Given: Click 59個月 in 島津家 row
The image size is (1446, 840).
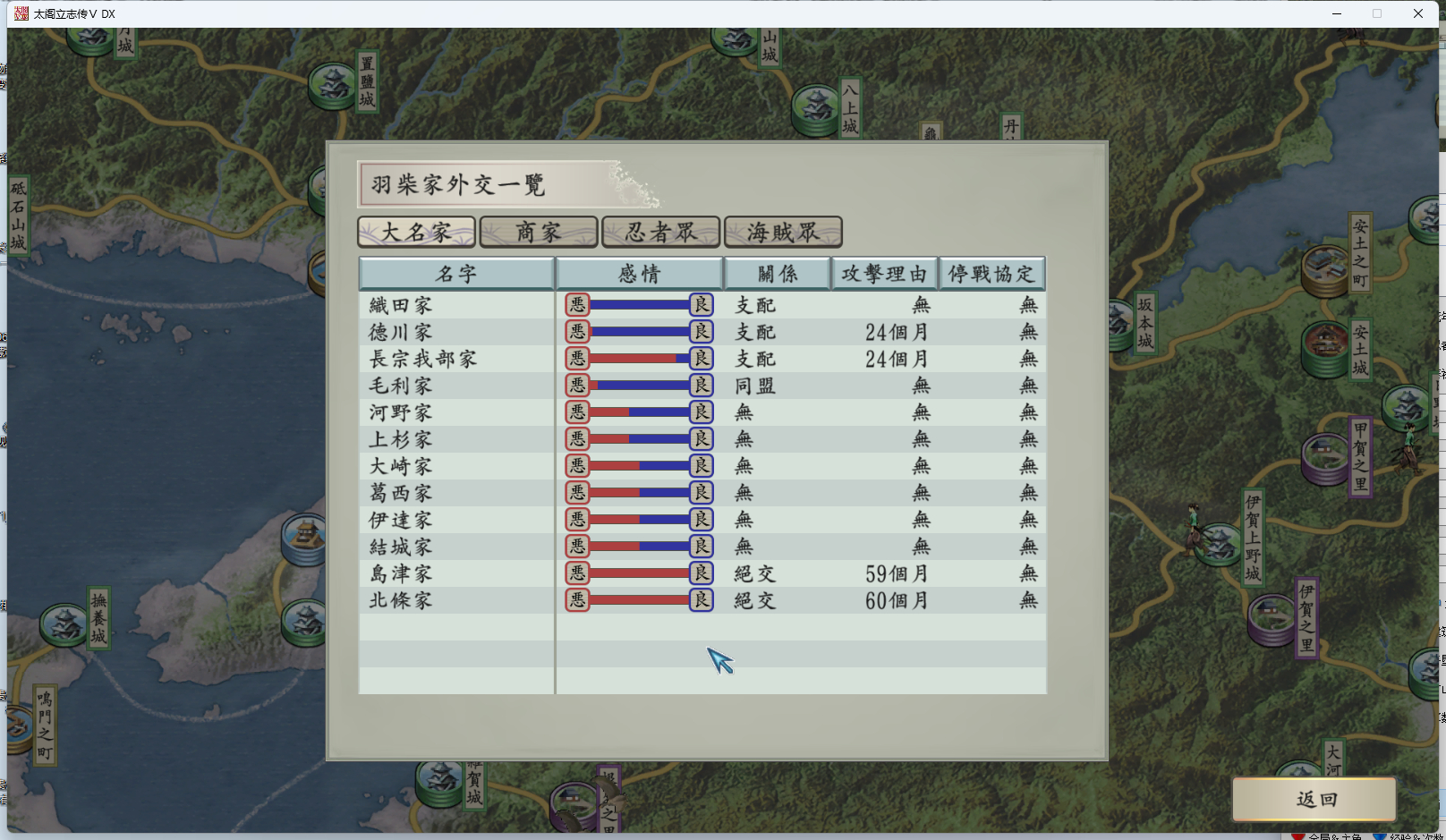Looking at the screenshot, I should (897, 574).
